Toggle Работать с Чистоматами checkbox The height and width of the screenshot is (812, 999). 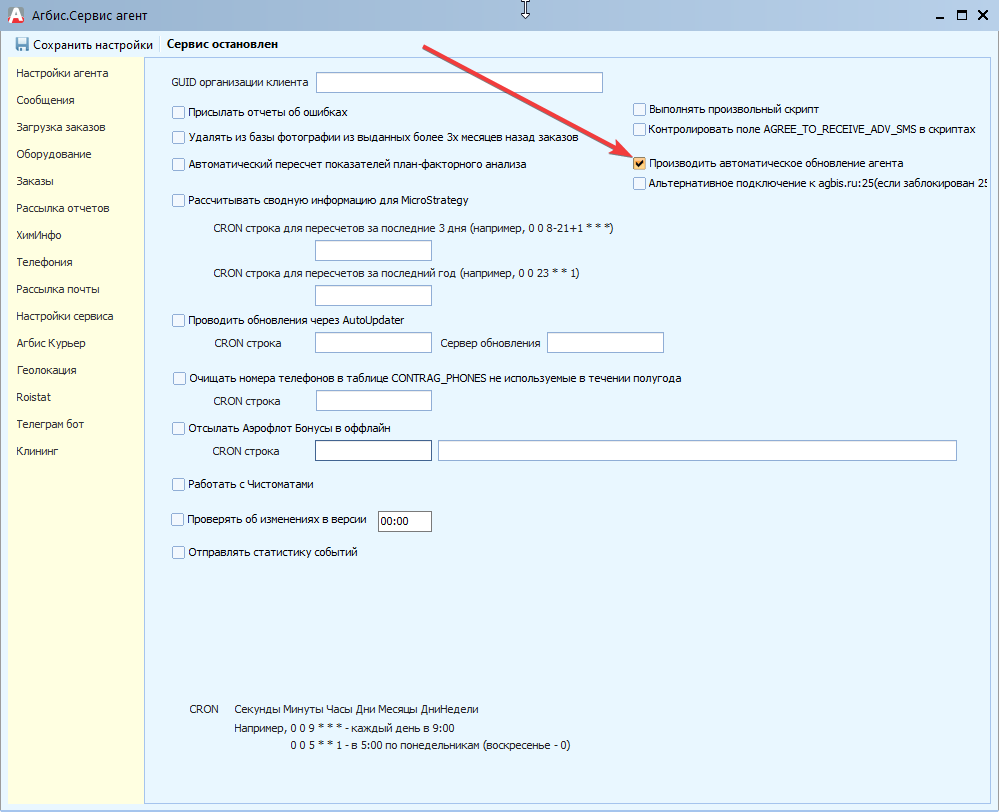(178, 485)
